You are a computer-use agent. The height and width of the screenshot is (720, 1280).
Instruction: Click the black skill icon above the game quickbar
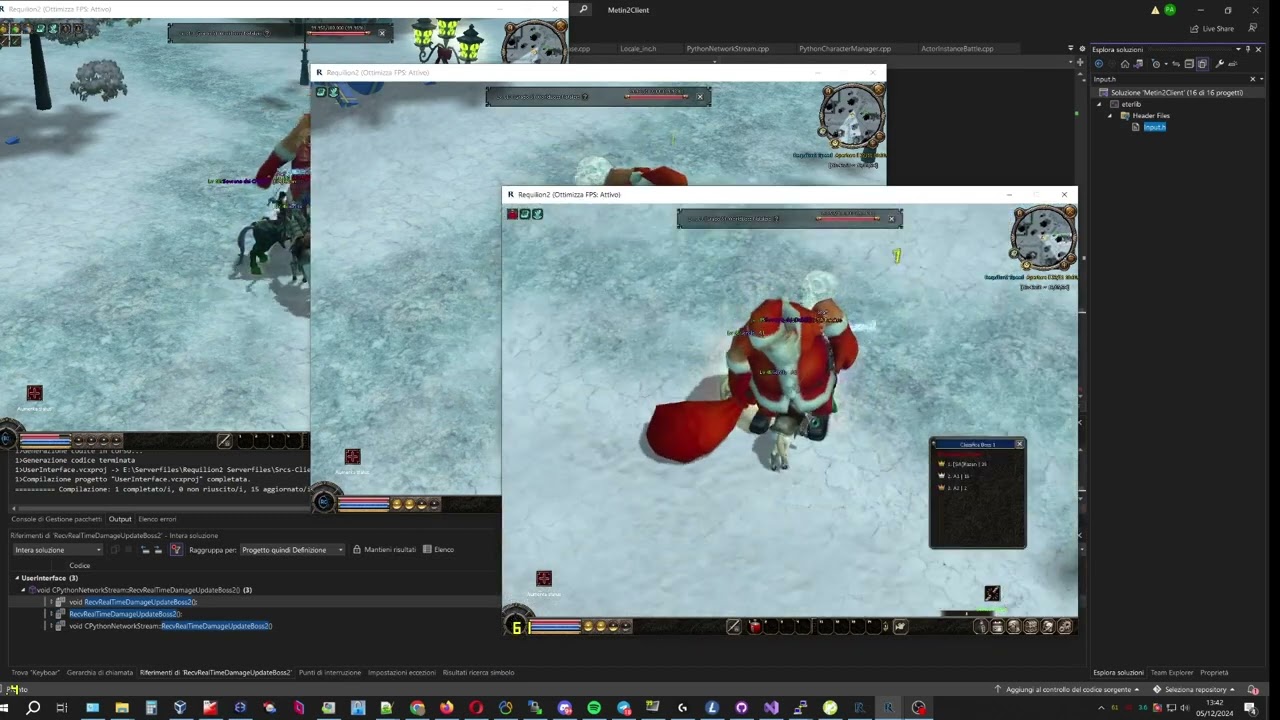pyautogui.click(x=992, y=593)
